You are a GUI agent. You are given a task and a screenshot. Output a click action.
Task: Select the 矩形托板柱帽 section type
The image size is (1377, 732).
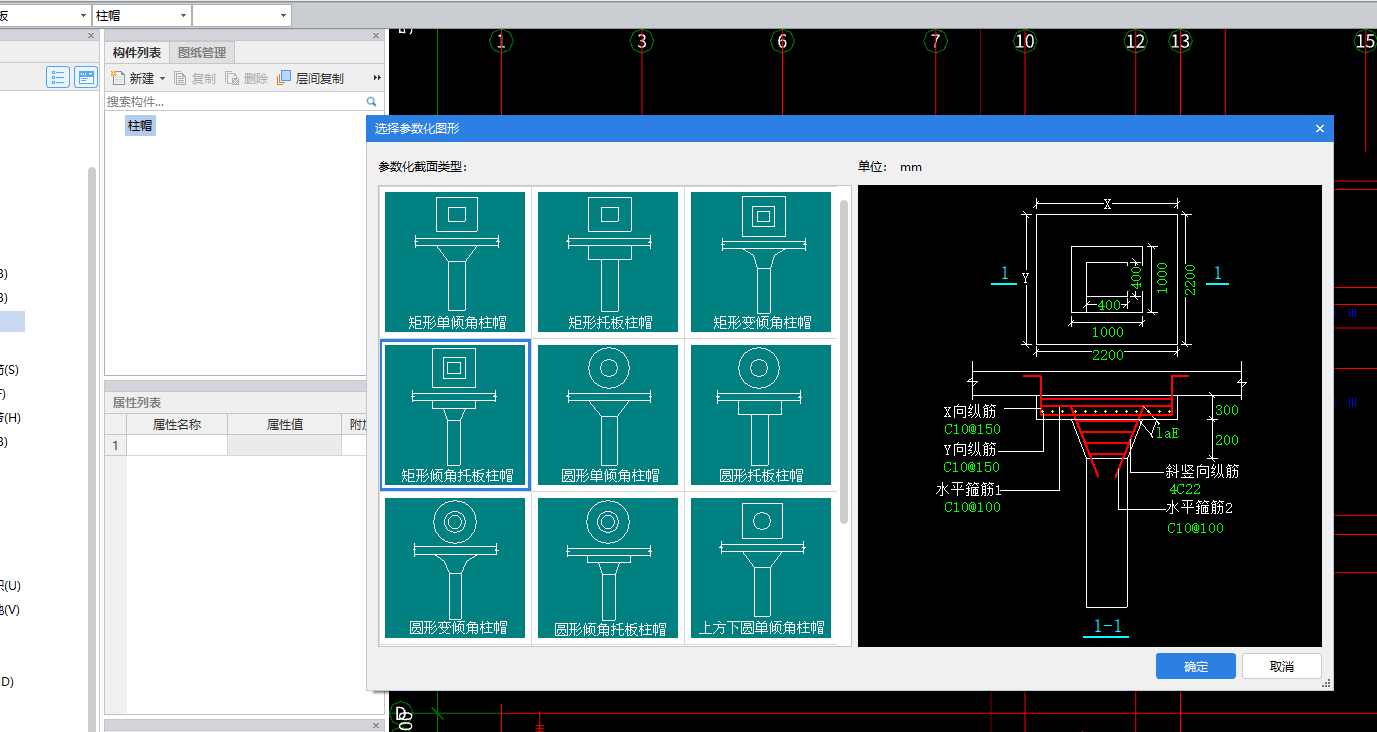pos(608,262)
